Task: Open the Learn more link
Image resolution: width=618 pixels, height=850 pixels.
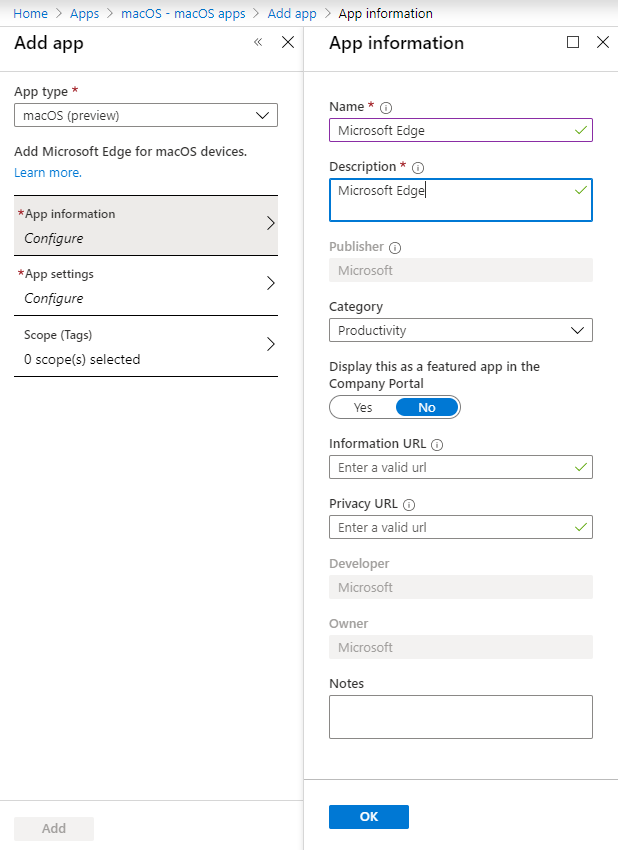Action: 48,172
